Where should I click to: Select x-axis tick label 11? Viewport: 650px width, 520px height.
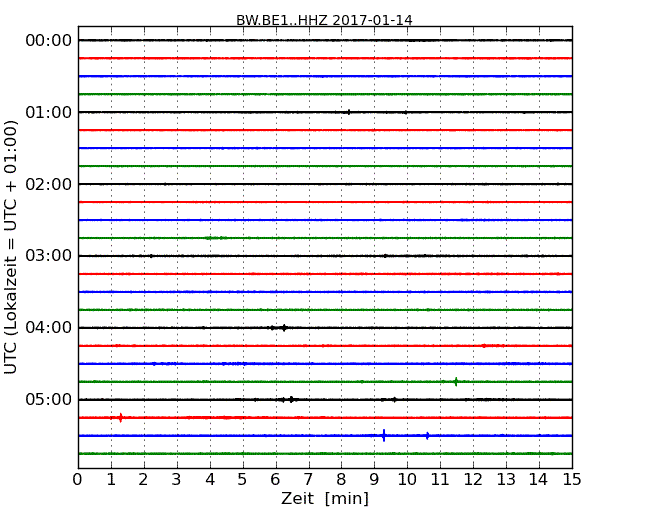440,480
